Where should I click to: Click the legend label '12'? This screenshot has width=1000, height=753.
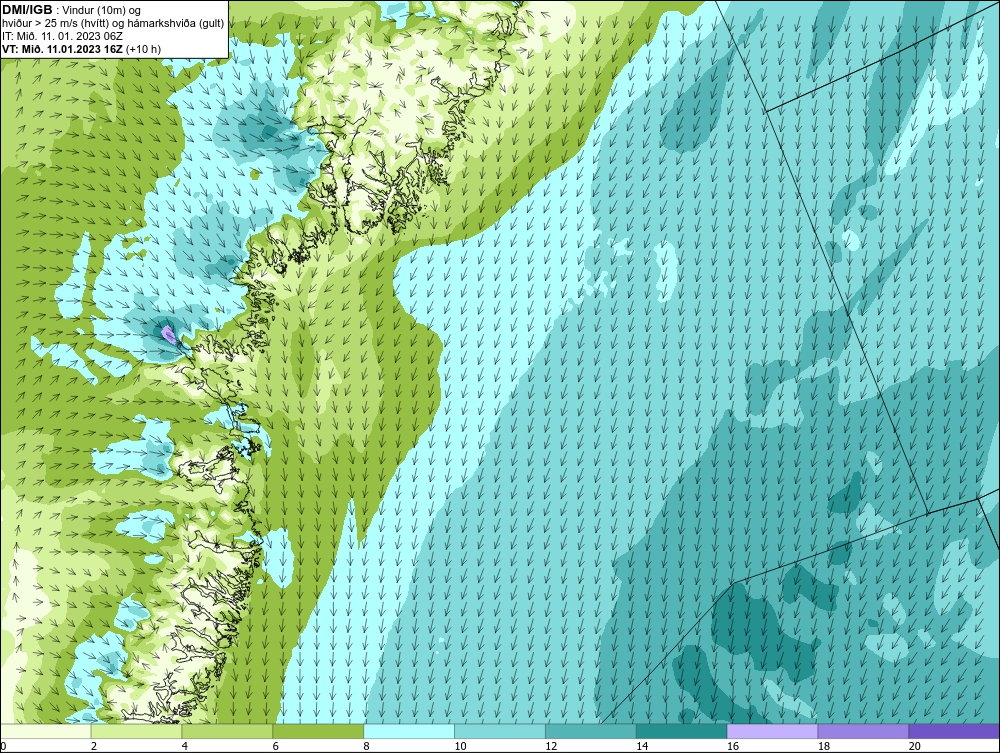click(x=551, y=746)
